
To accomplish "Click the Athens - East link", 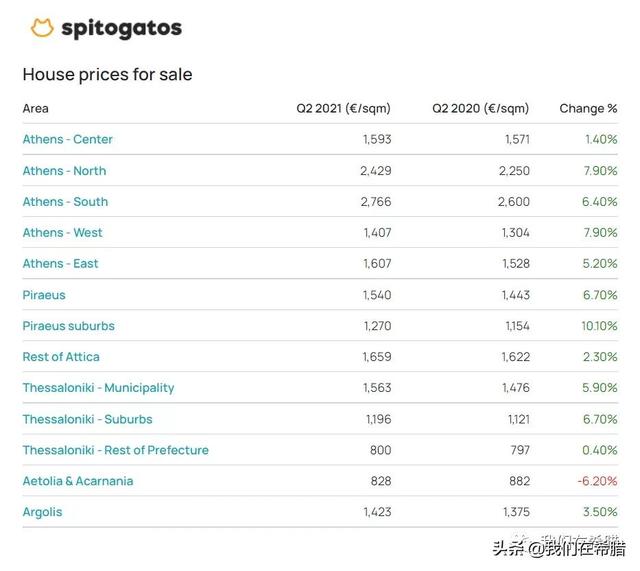I will tap(60, 264).
